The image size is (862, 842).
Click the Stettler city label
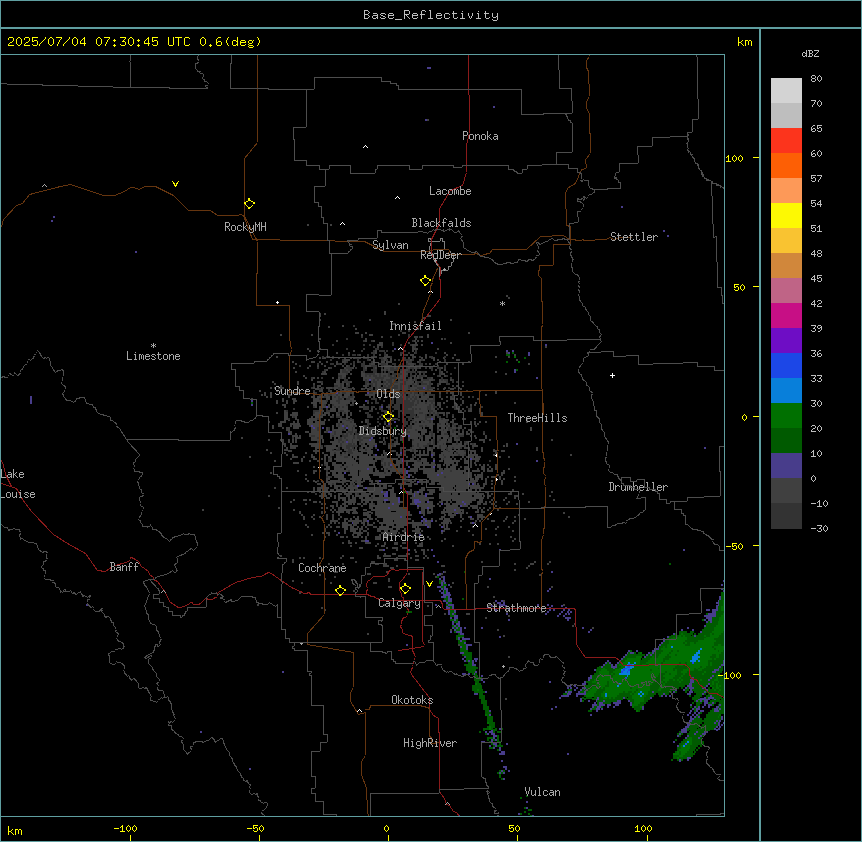633,237
